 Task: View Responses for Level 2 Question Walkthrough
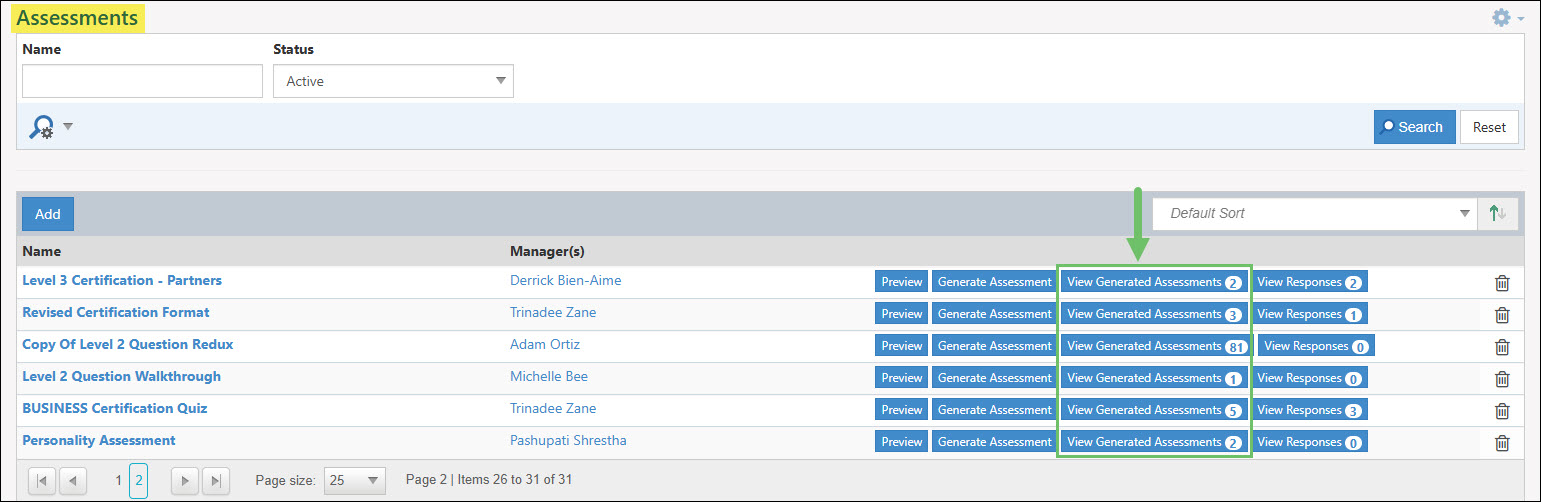pyautogui.click(x=1309, y=378)
